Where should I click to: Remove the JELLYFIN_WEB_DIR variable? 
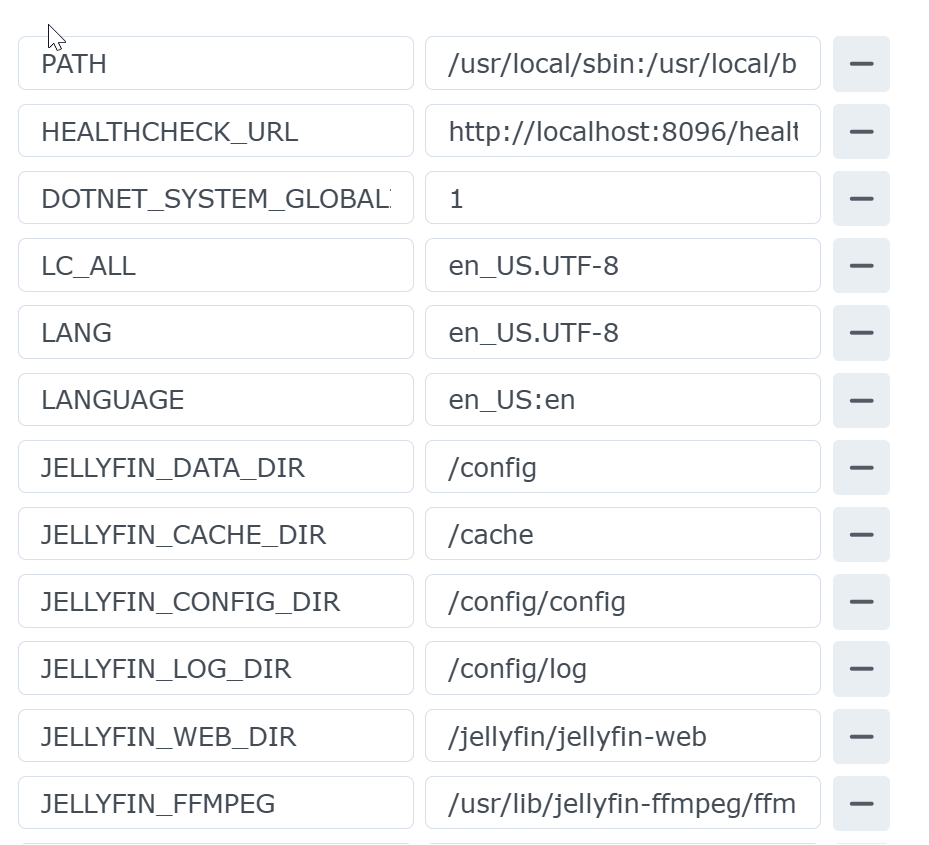(861, 736)
